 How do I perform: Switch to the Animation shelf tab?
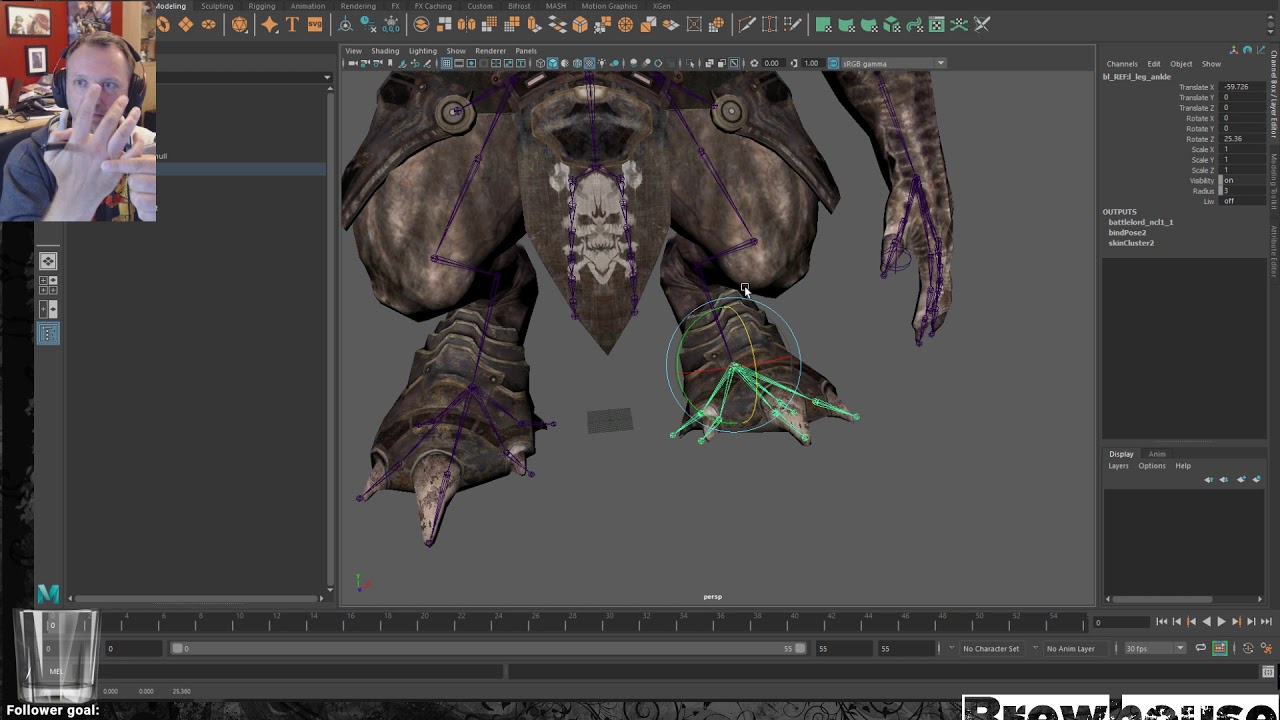[308, 6]
